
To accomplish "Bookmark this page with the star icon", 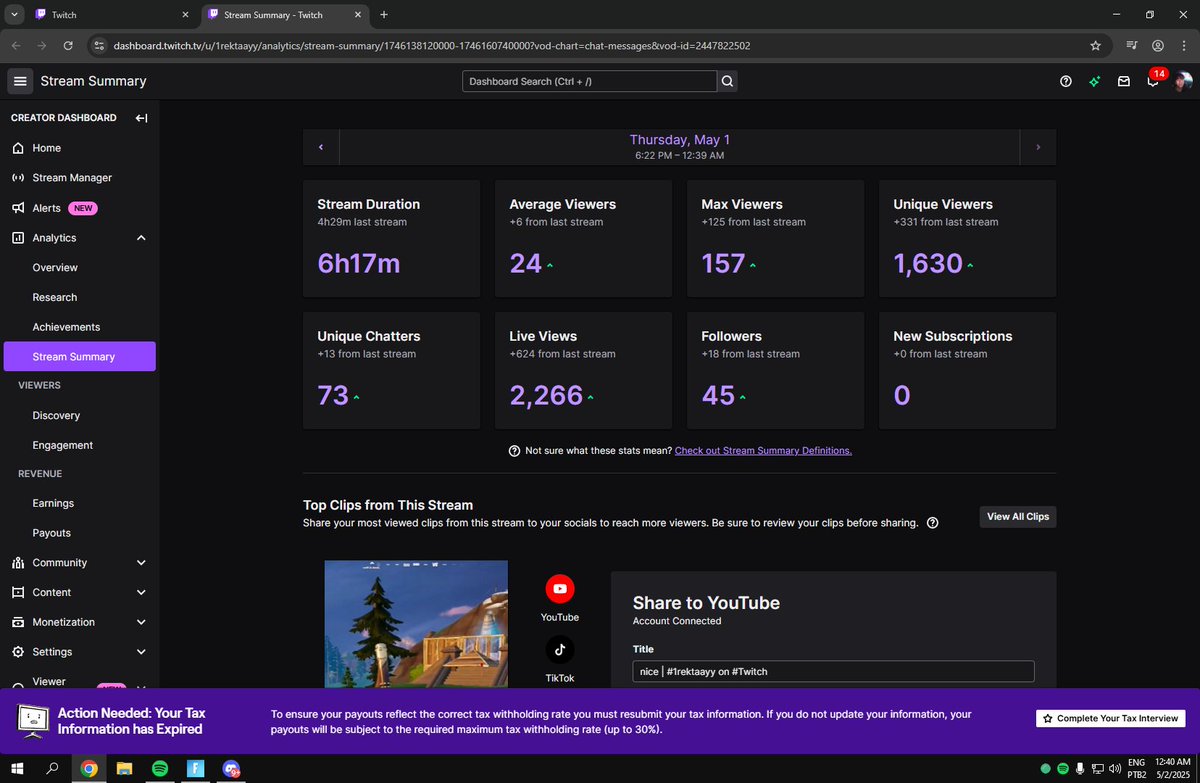I will pos(1096,45).
